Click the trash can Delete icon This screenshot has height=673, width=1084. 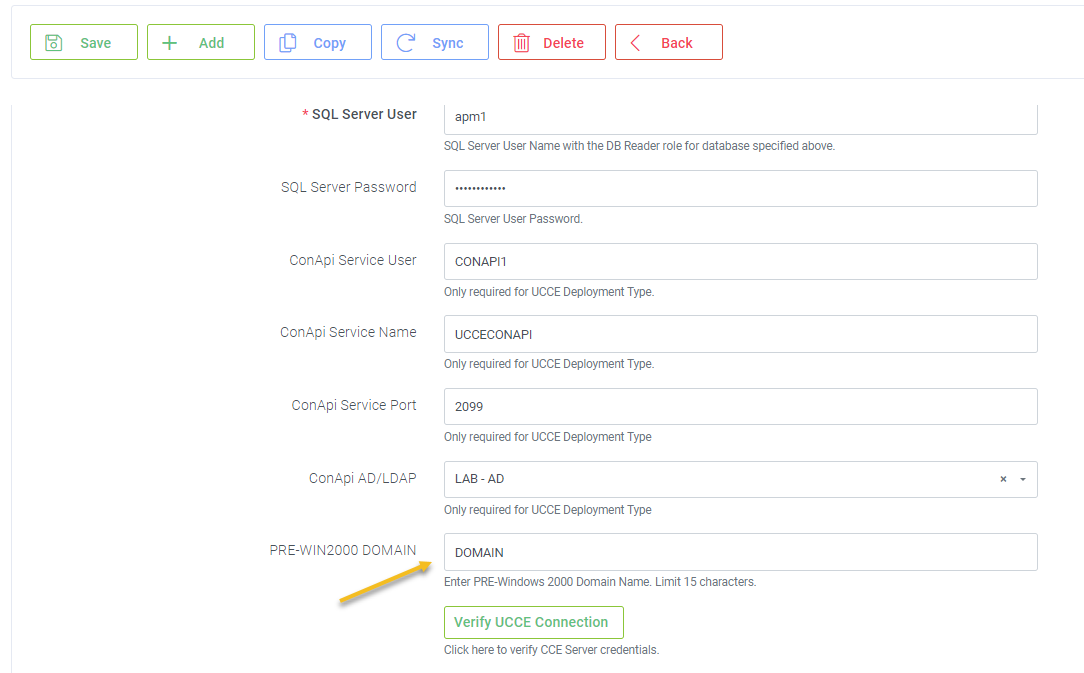pyautogui.click(x=521, y=43)
